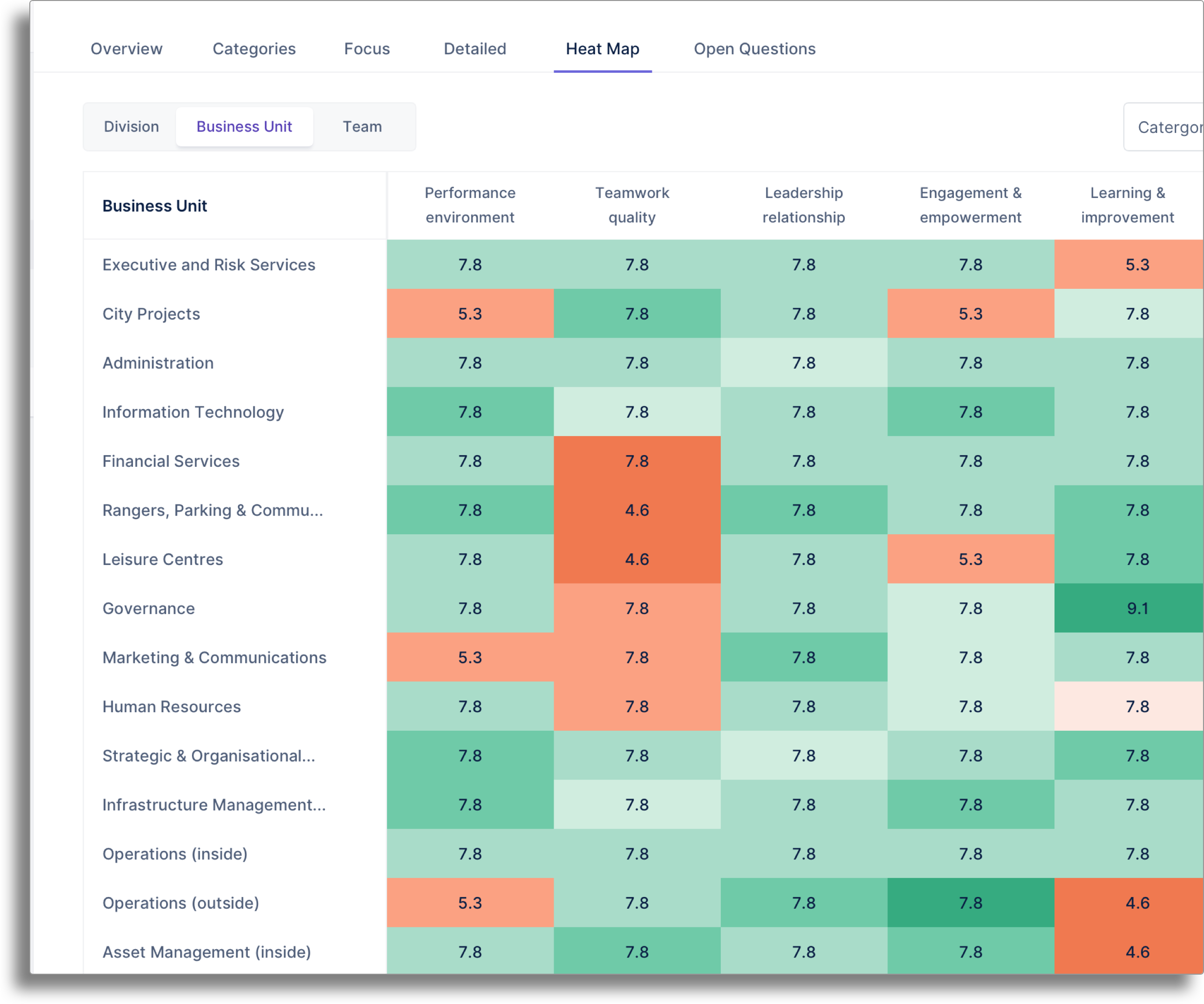This screenshot has height=1004, width=1204.
Task: Switch to the Categories tab
Action: (x=254, y=49)
